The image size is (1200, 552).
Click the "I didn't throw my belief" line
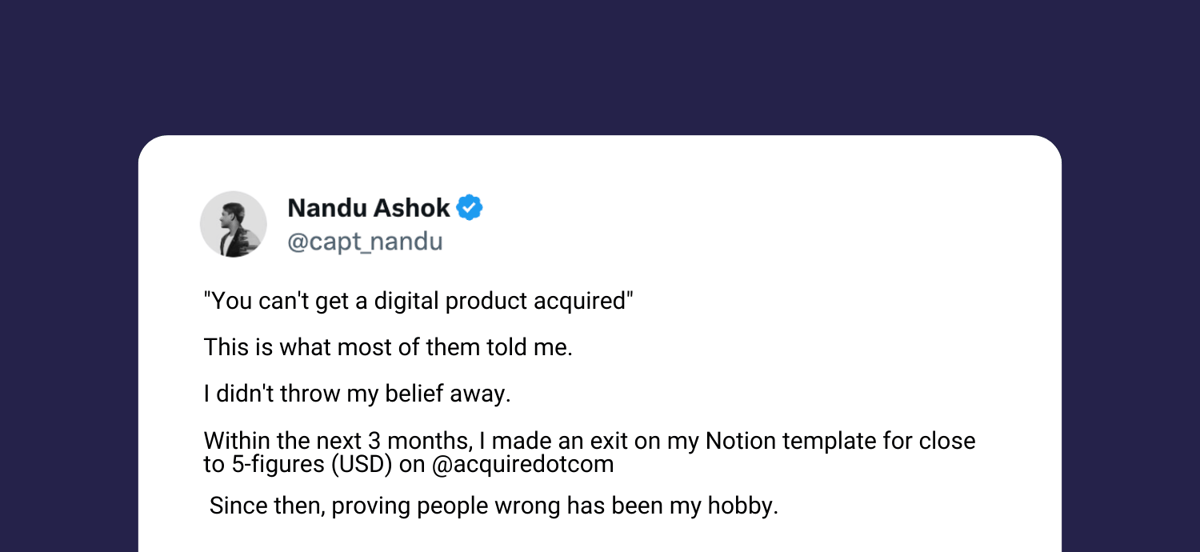tap(357, 394)
